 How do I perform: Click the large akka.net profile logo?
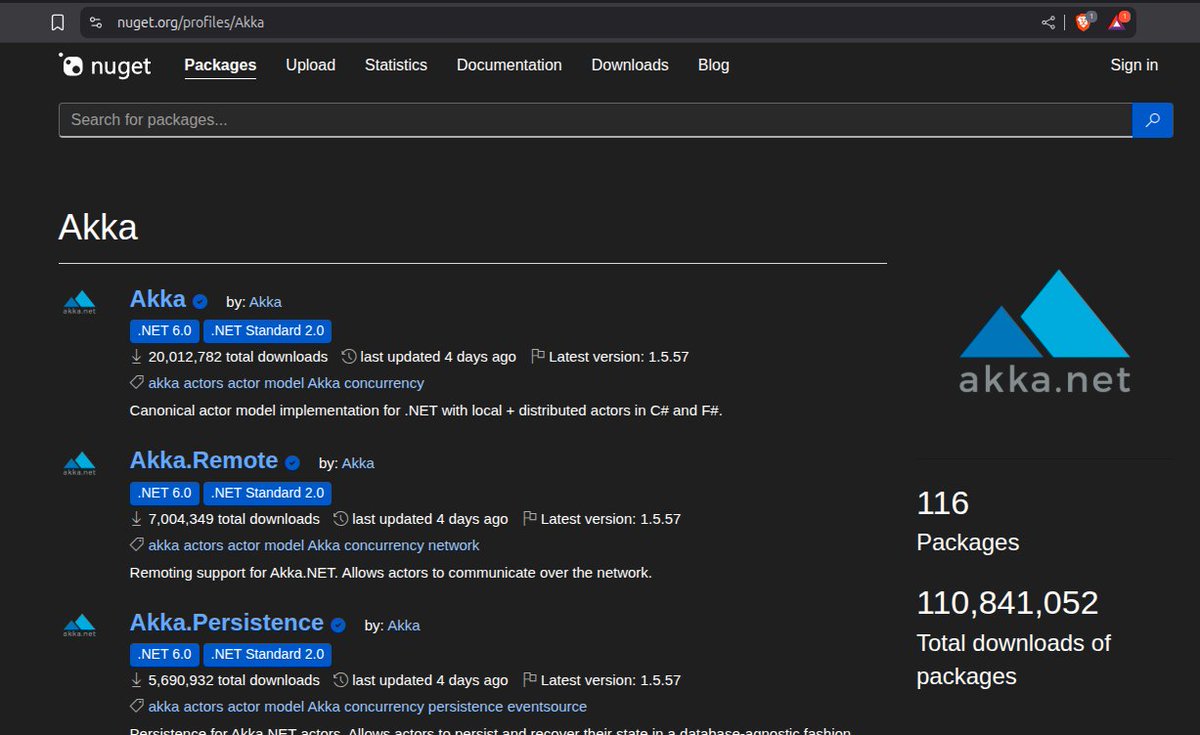click(x=1045, y=331)
